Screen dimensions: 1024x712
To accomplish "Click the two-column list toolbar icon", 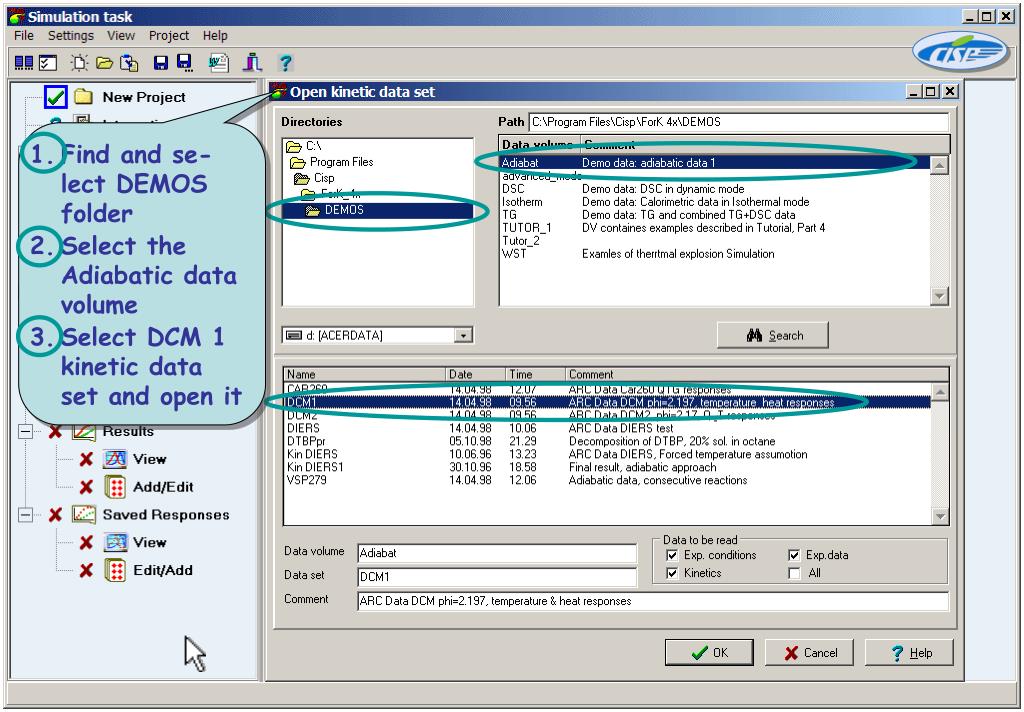I will (x=24, y=63).
